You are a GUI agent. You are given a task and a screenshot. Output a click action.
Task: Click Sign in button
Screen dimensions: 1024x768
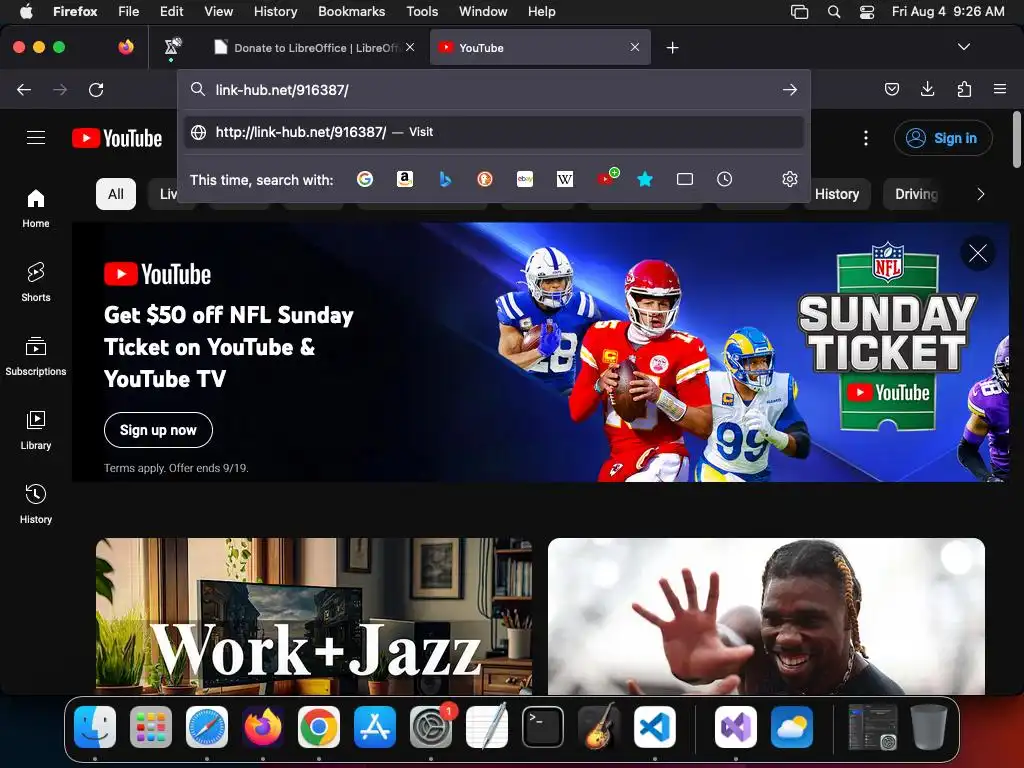(x=943, y=138)
